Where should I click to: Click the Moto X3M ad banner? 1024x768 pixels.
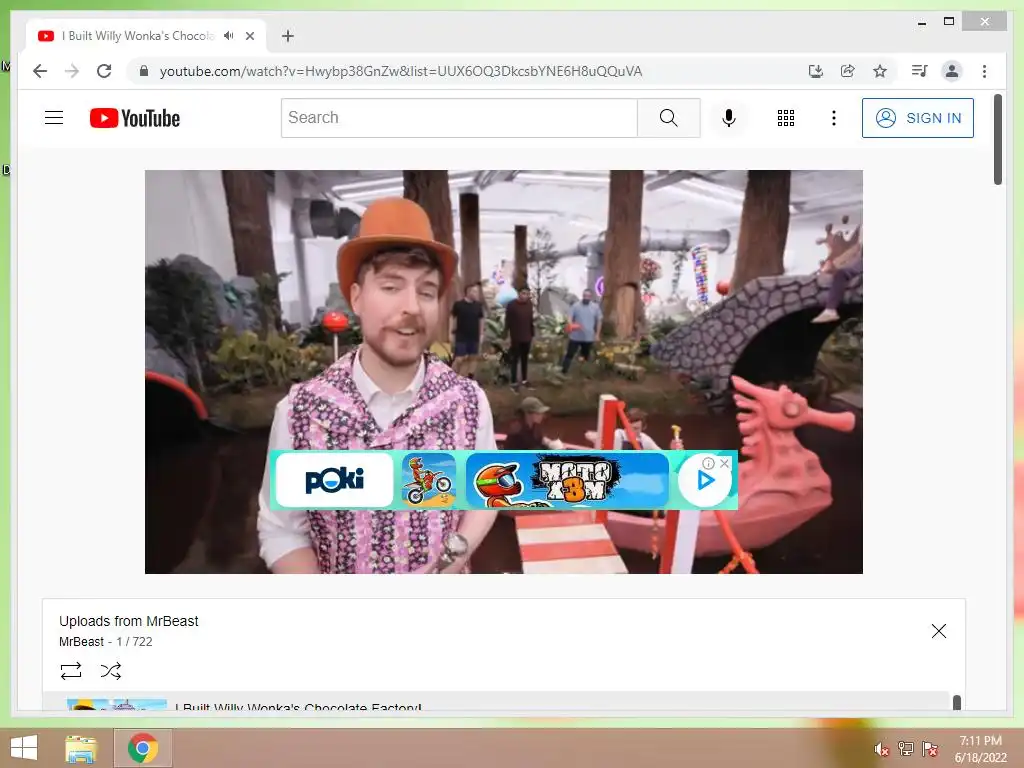tap(567, 480)
